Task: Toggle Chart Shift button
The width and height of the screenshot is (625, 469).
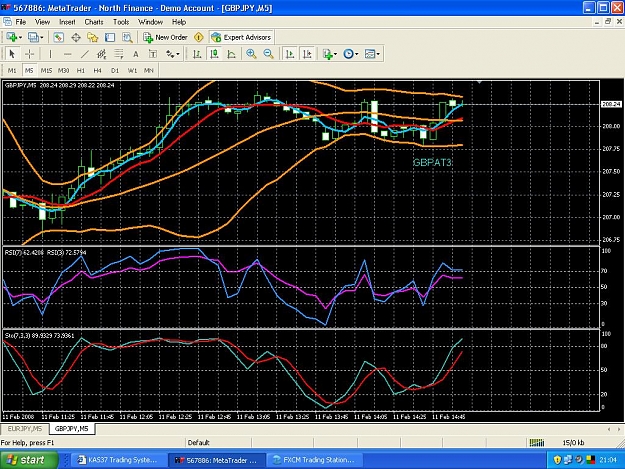Action: coord(307,54)
